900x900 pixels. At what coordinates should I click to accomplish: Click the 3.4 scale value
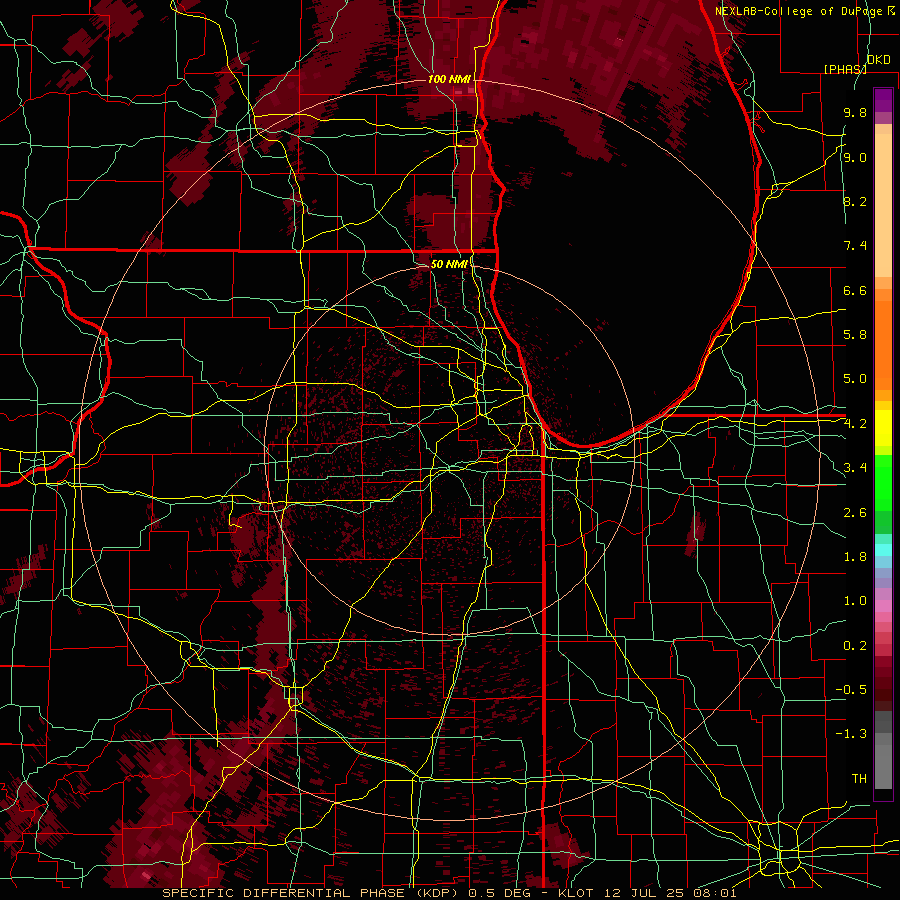point(855,468)
